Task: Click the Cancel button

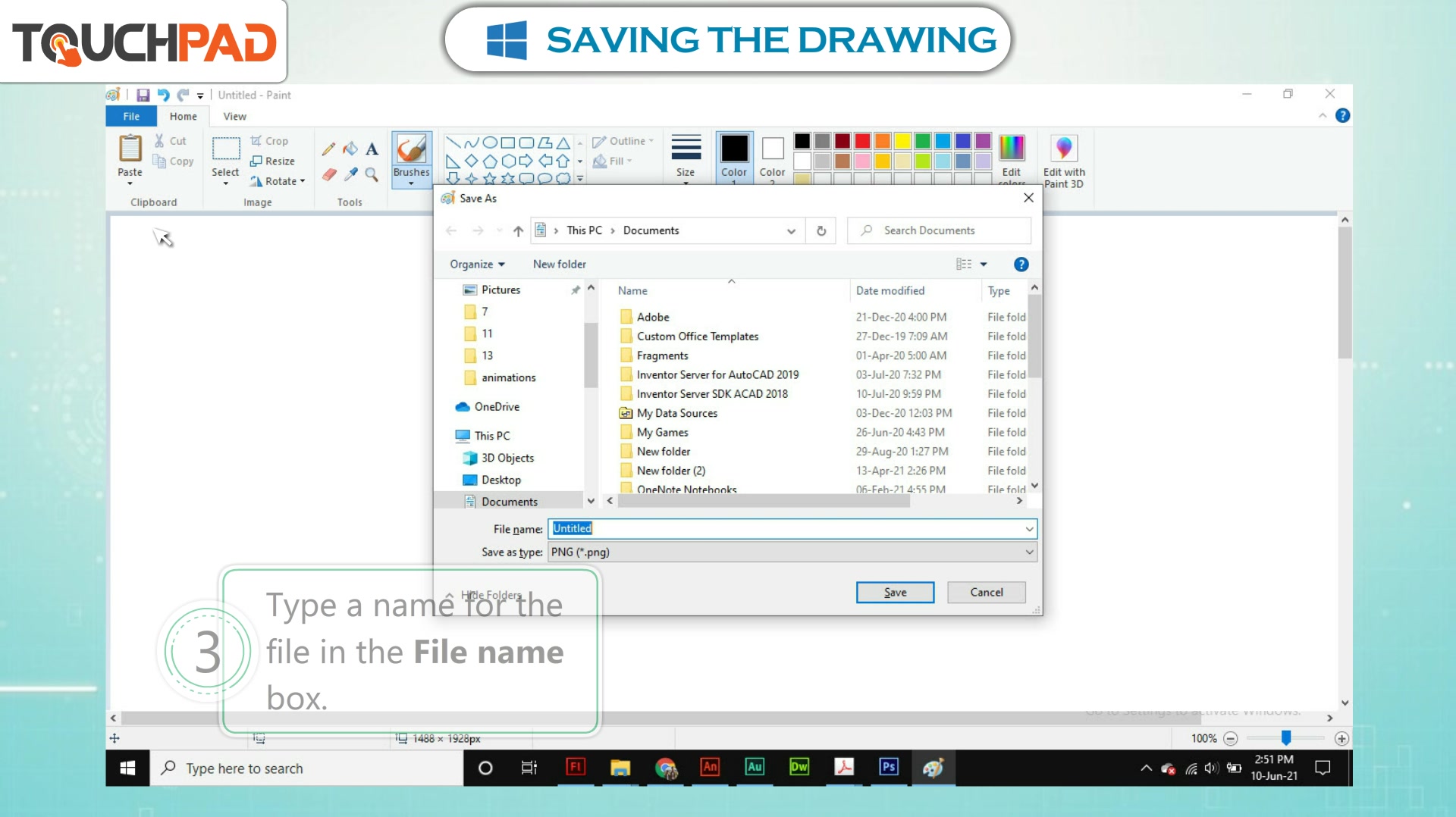Action: [987, 593]
